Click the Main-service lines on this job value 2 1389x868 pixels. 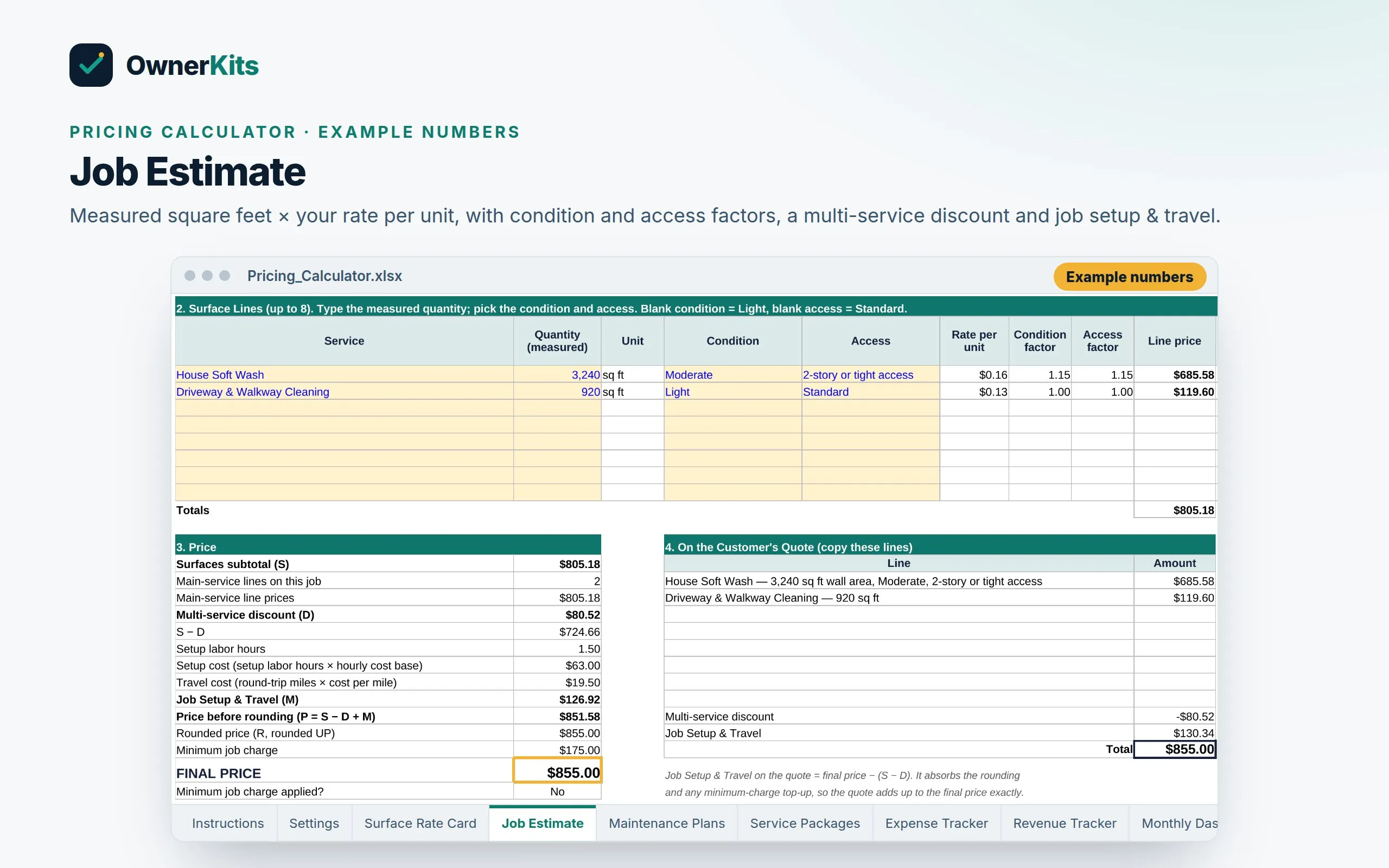[557, 581]
